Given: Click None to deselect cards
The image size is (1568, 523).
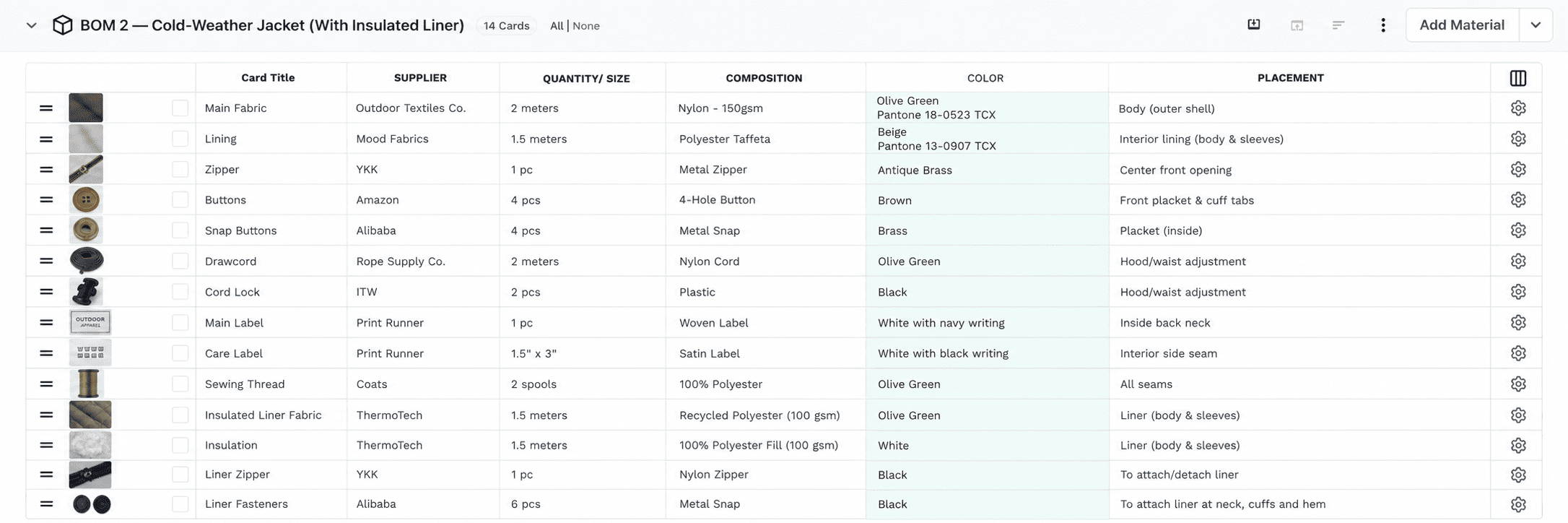Looking at the screenshot, I should [x=586, y=26].
